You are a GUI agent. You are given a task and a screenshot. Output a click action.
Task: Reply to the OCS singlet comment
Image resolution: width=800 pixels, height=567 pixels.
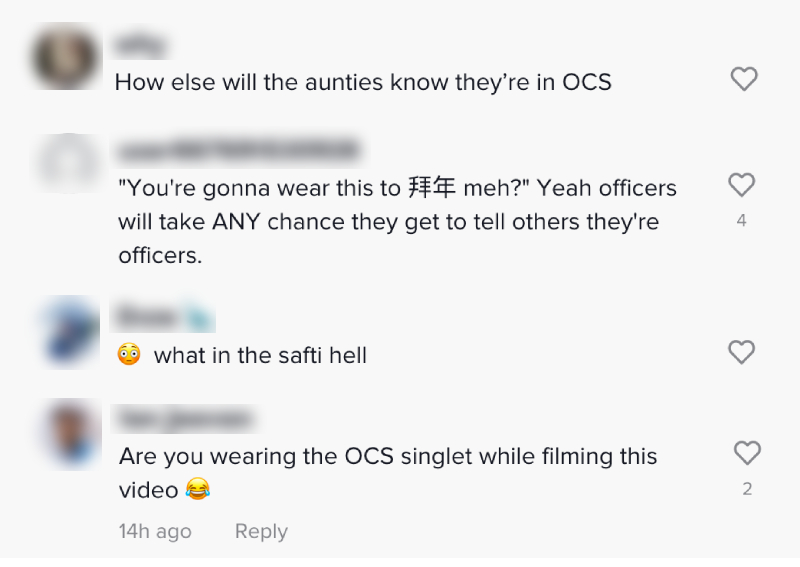[261, 532]
